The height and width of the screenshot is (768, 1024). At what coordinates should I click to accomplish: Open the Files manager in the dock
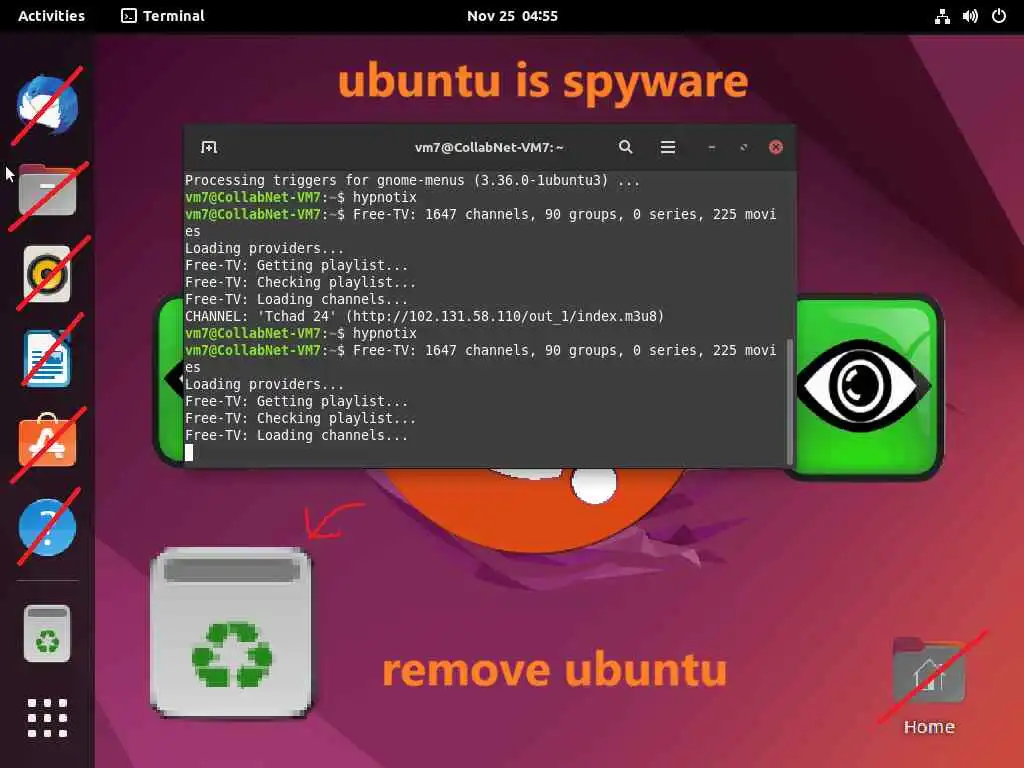47,190
